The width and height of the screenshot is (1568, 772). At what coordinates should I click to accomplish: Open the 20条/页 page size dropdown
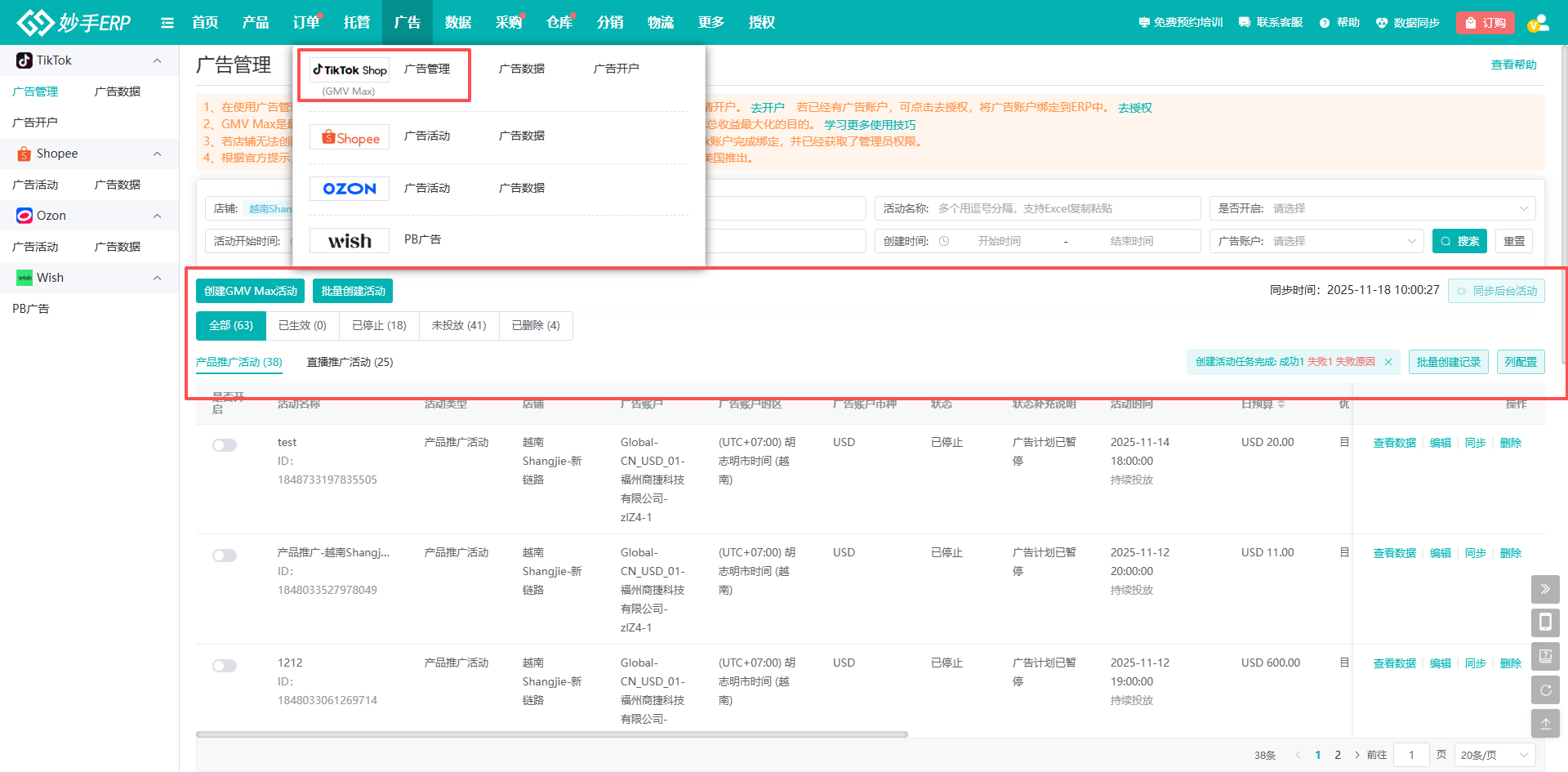tap(1494, 755)
